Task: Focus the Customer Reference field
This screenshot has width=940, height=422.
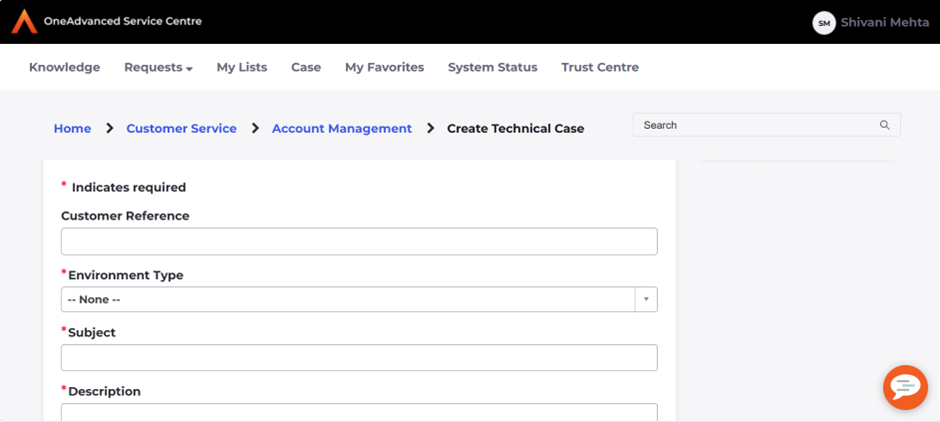Action: [359, 241]
